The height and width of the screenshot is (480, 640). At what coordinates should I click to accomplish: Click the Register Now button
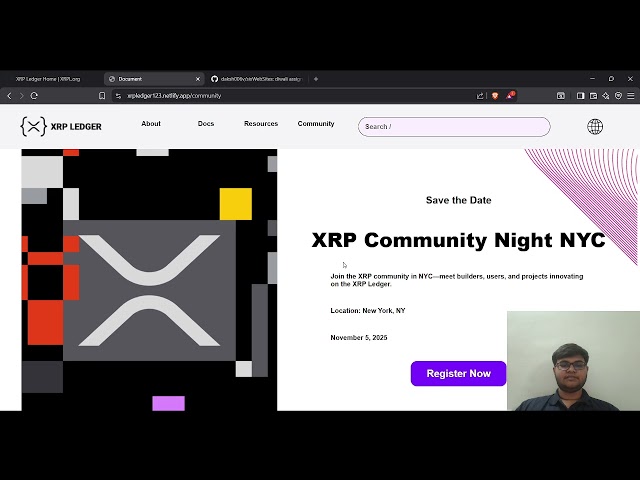[x=458, y=373]
